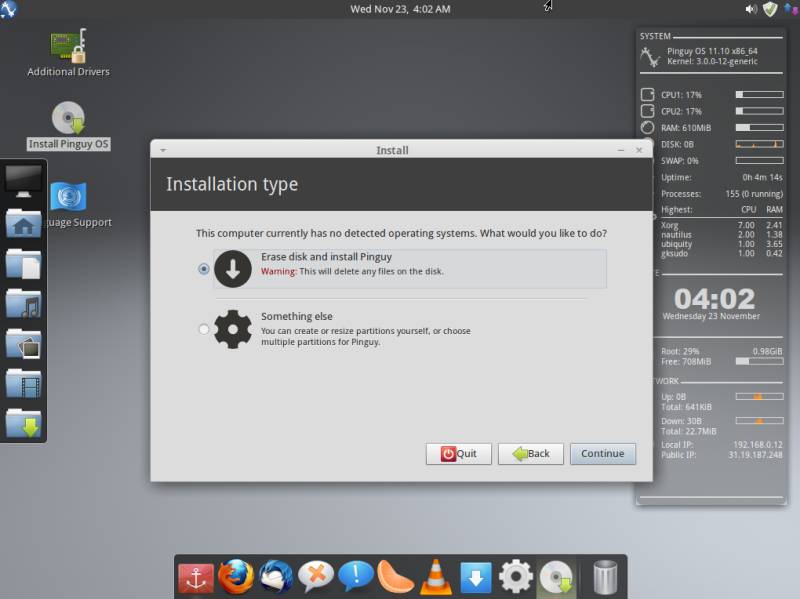Click the "Processes:" label in the monitor

tap(681, 194)
